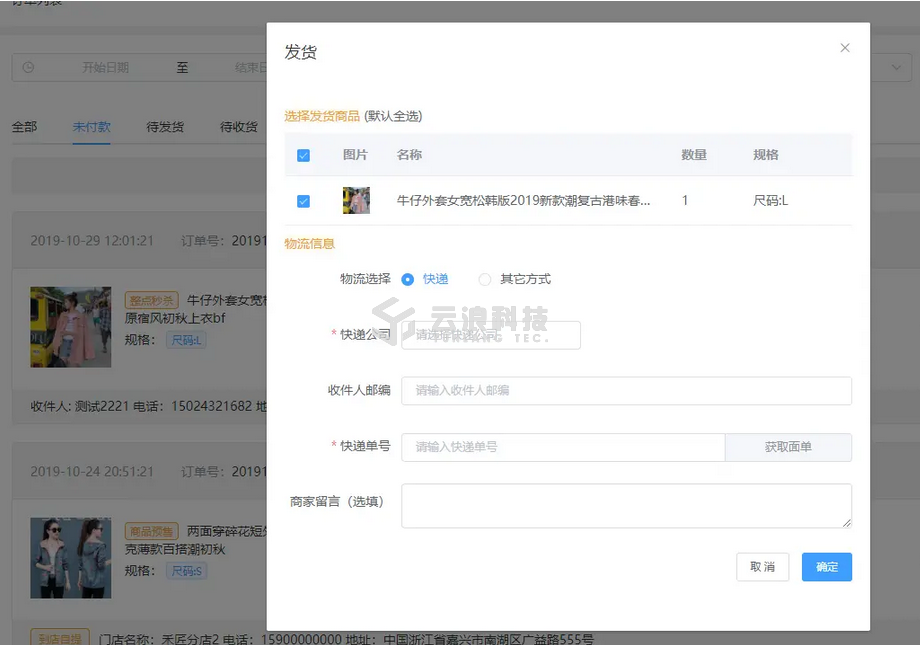Screen dimensions: 920x645
Task: Open the 待收货 tab
Action: pos(239,127)
